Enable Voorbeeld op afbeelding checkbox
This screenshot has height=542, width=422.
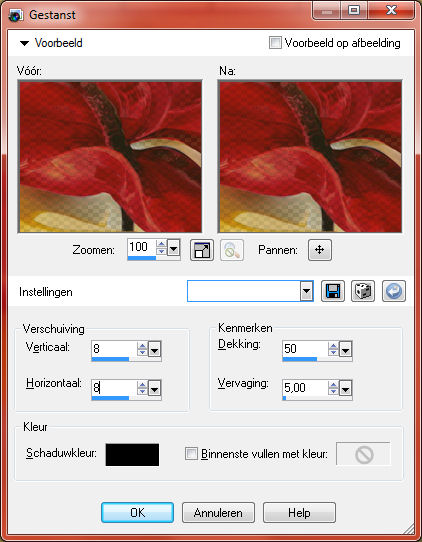(x=275, y=43)
